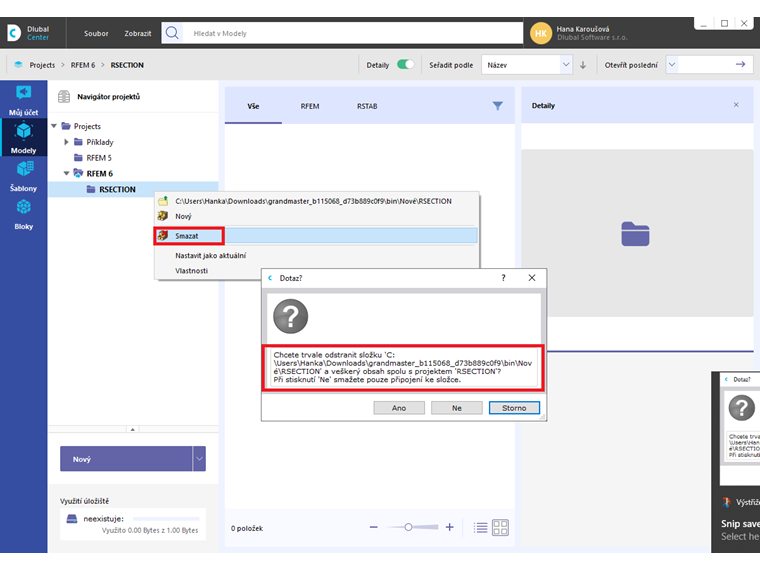Click Storno in the Dotaz dialog
Viewport: 760px width, 570px height.
pos(514,408)
